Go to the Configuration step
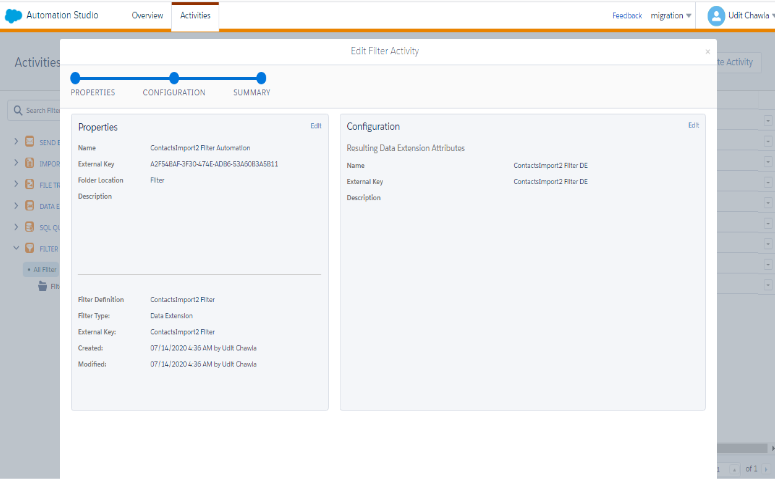The image size is (775, 492). pos(174,78)
